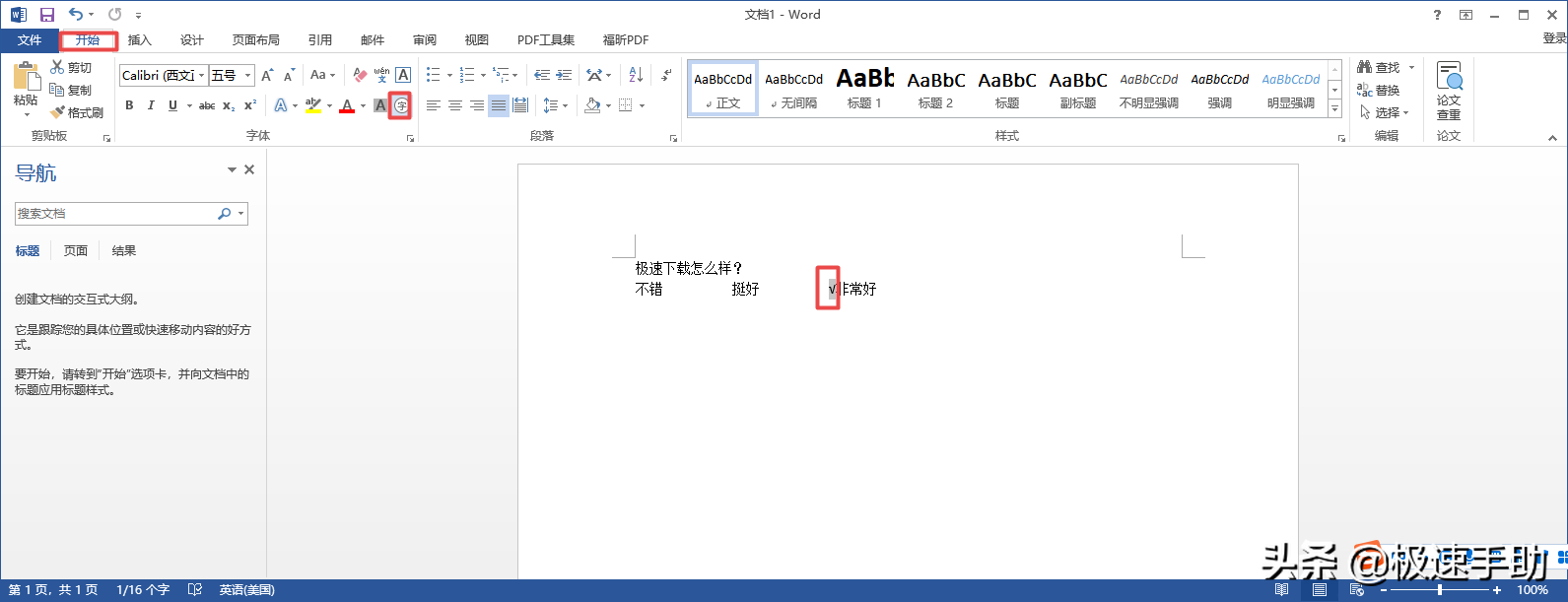Viewport: 1568px width, 602px height.
Task: Switch to the Design (设计) tab
Action: point(192,40)
